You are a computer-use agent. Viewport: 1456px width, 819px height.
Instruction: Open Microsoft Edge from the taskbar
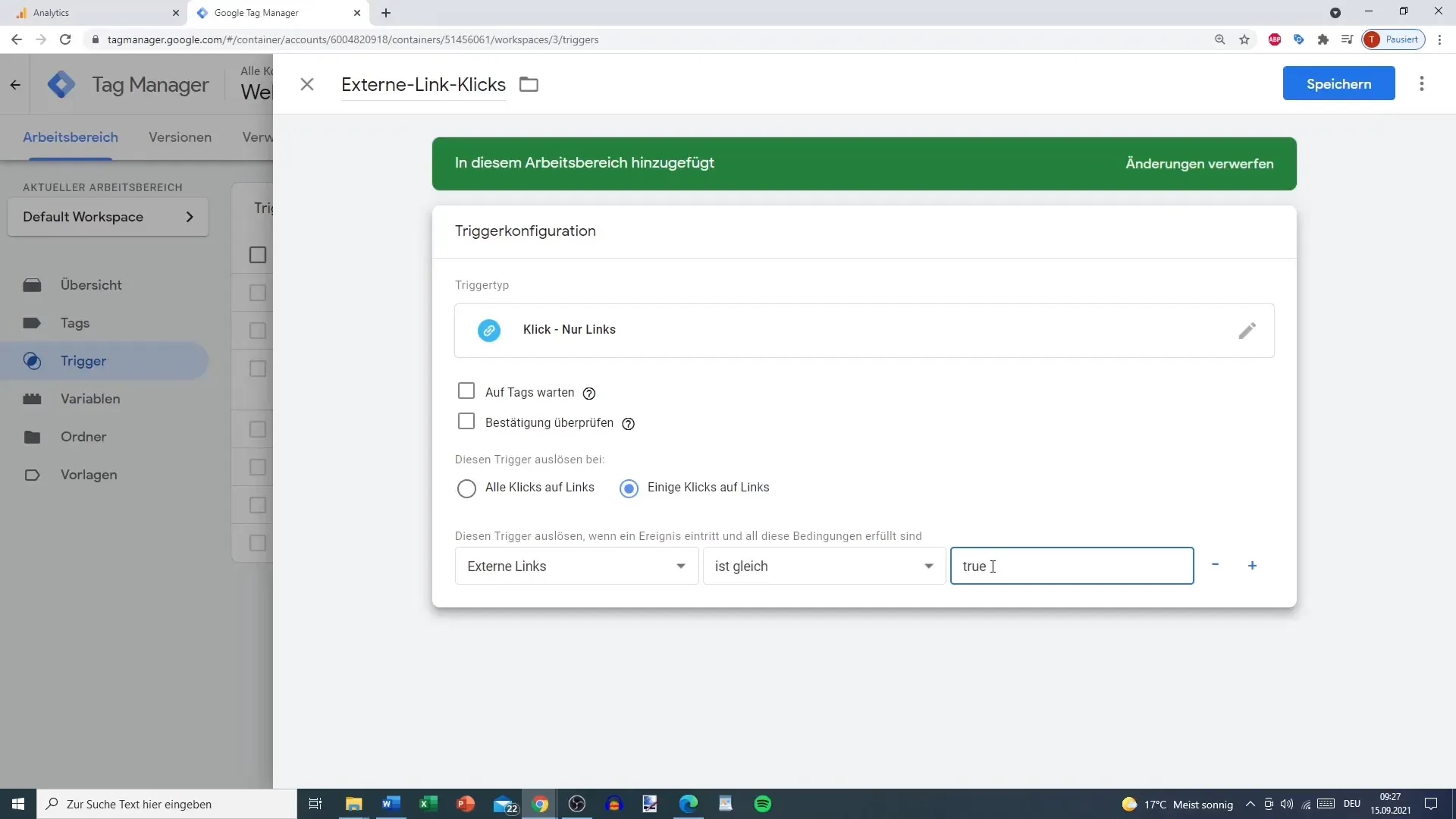(x=689, y=804)
